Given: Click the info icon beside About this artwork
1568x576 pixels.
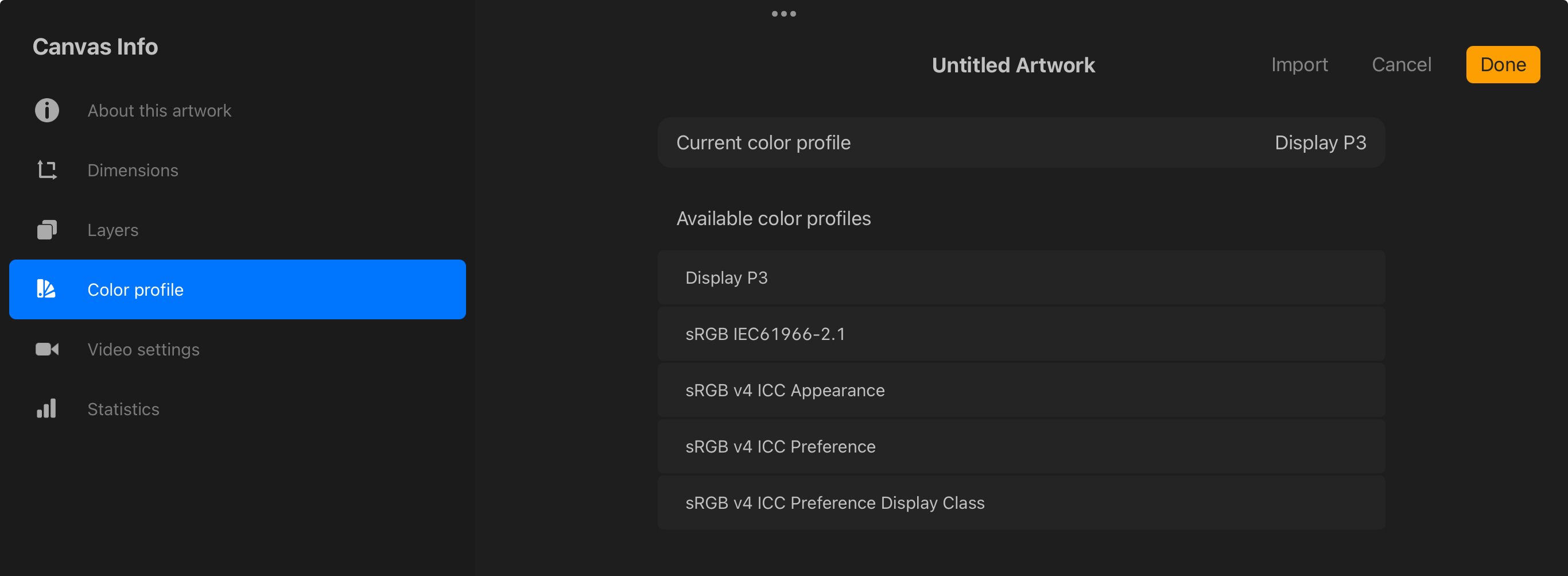Looking at the screenshot, I should click(x=47, y=110).
